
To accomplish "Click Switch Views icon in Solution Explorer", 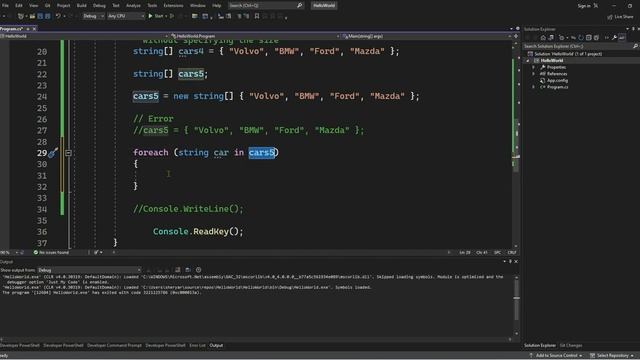I will 551,38.
